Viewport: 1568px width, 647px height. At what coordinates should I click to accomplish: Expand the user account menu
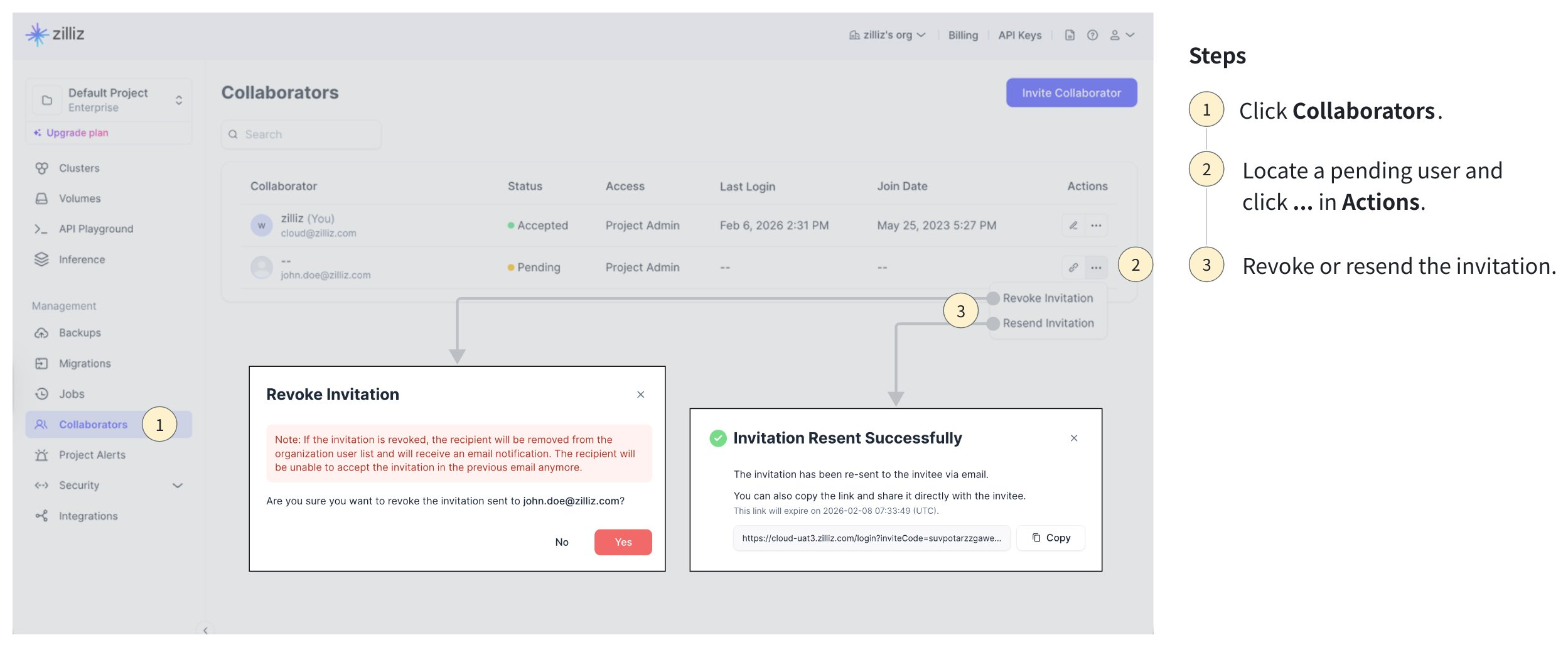coord(1122,35)
